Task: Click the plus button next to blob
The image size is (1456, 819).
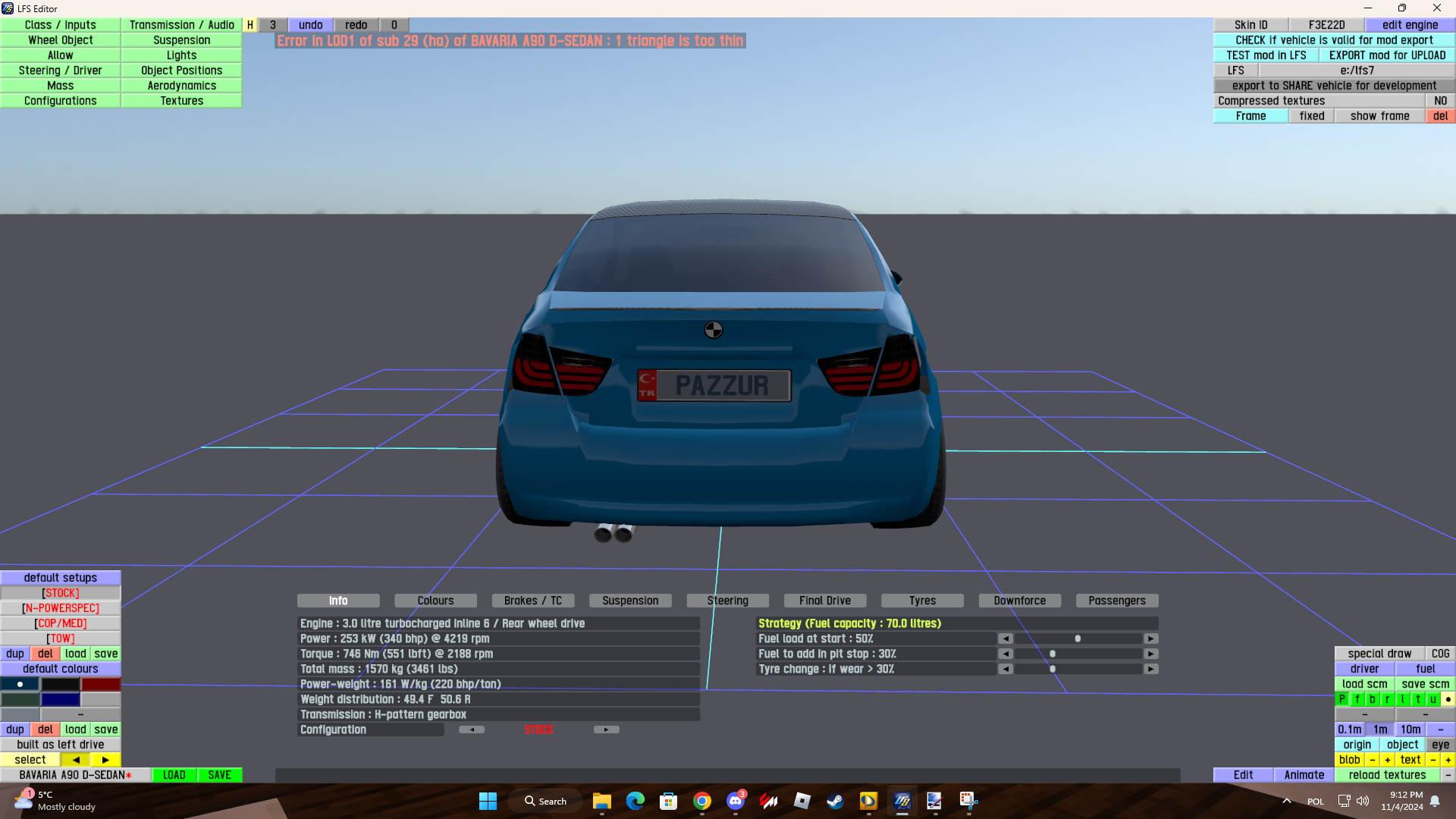Action: [1387, 760]
